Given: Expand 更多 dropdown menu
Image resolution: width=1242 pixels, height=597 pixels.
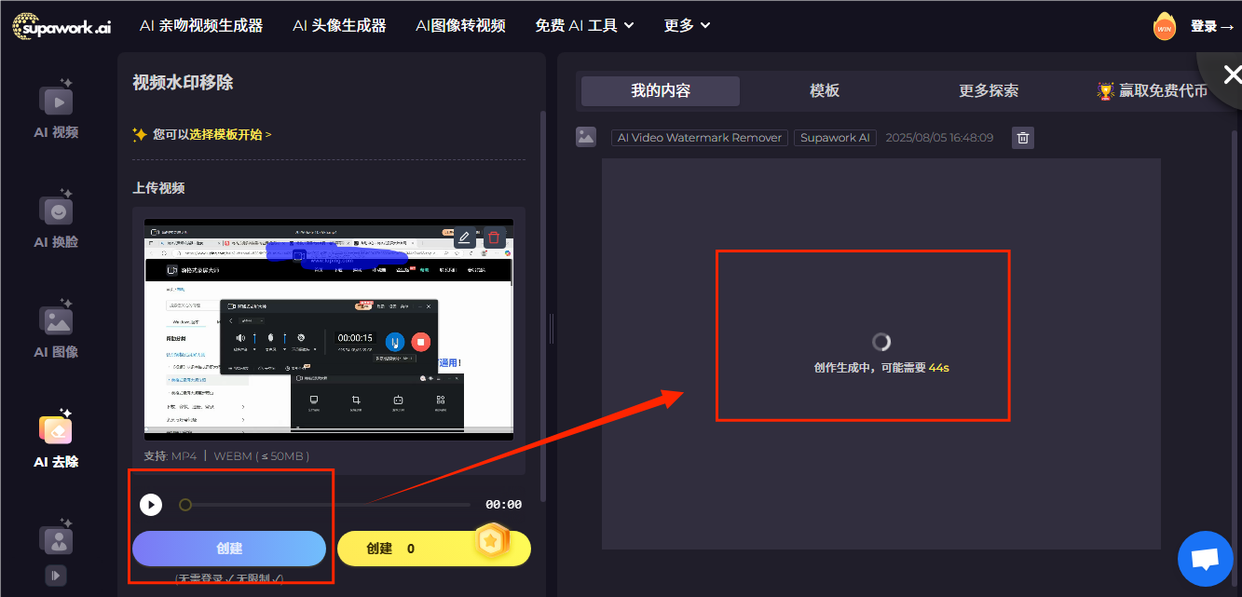Looking at the screenshot, I should pyautogui.click(x=687, y=26).
